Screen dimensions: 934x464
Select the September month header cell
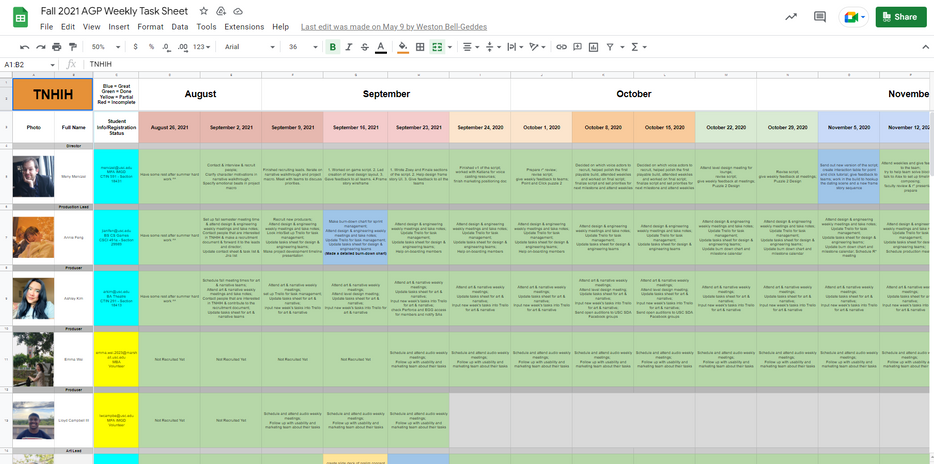(386, 94)
